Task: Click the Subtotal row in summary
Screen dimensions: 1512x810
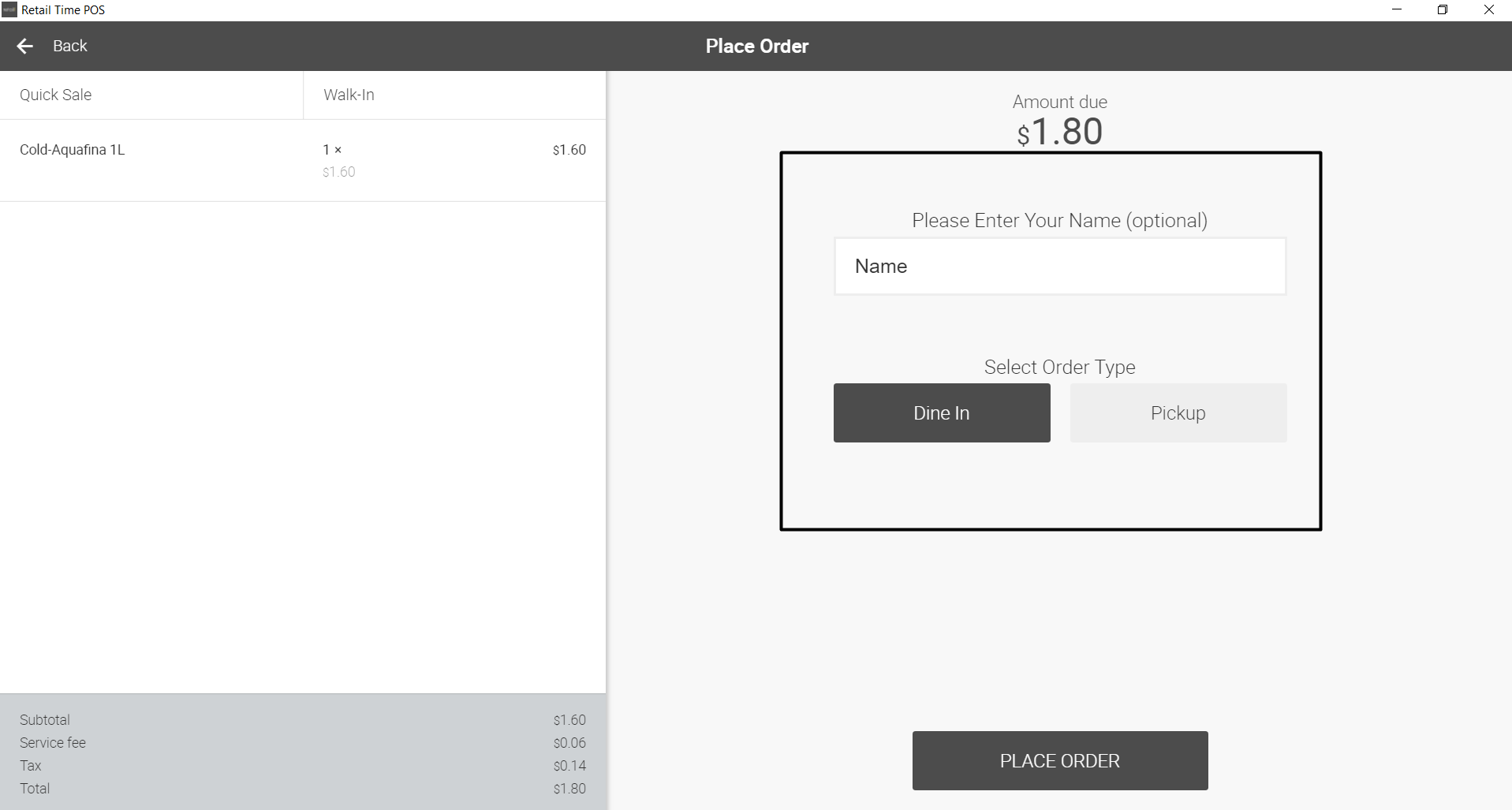Action: point(303,720)
